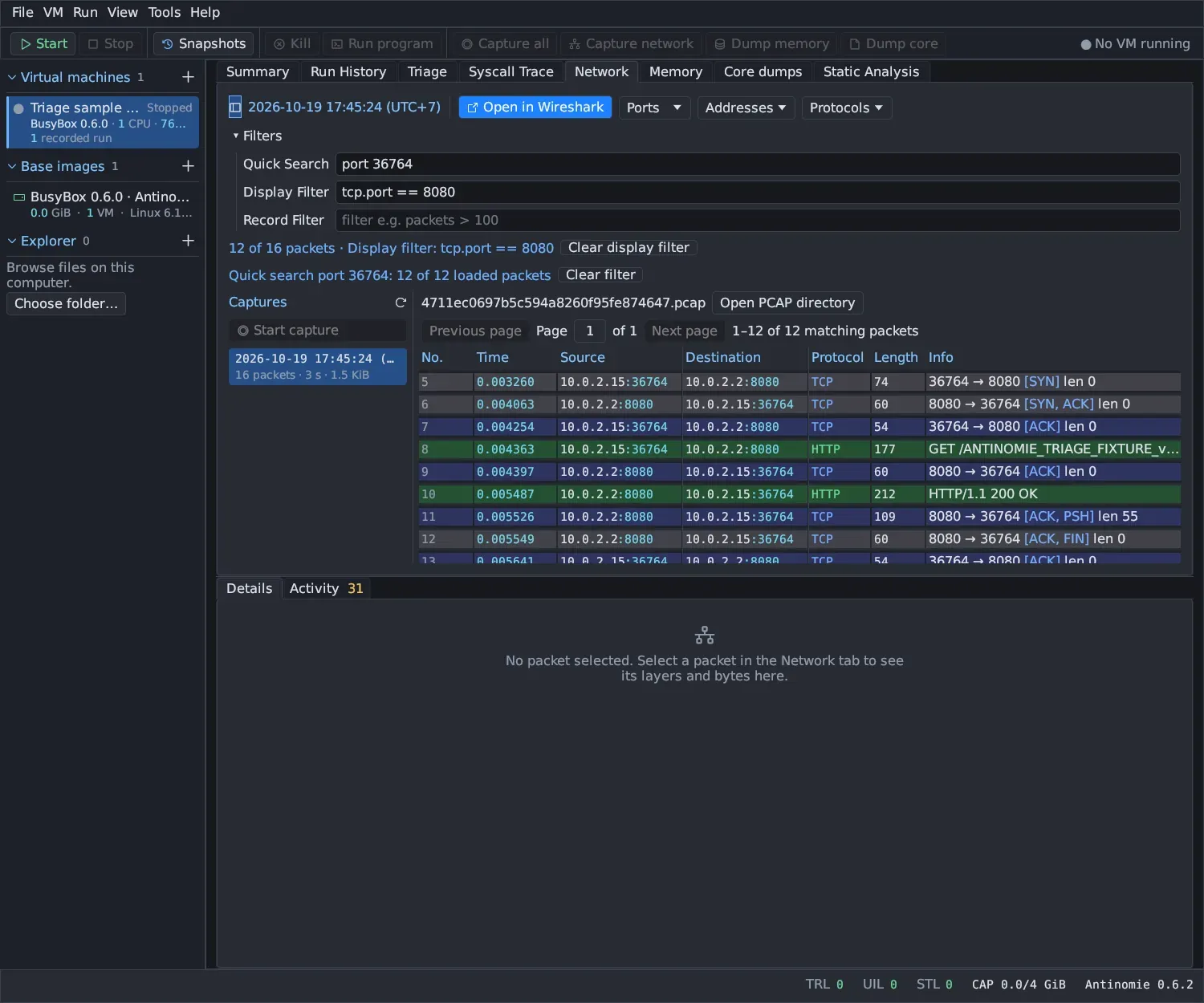
Task: Switch to the Syscall Trace tab
Action: 510,71
